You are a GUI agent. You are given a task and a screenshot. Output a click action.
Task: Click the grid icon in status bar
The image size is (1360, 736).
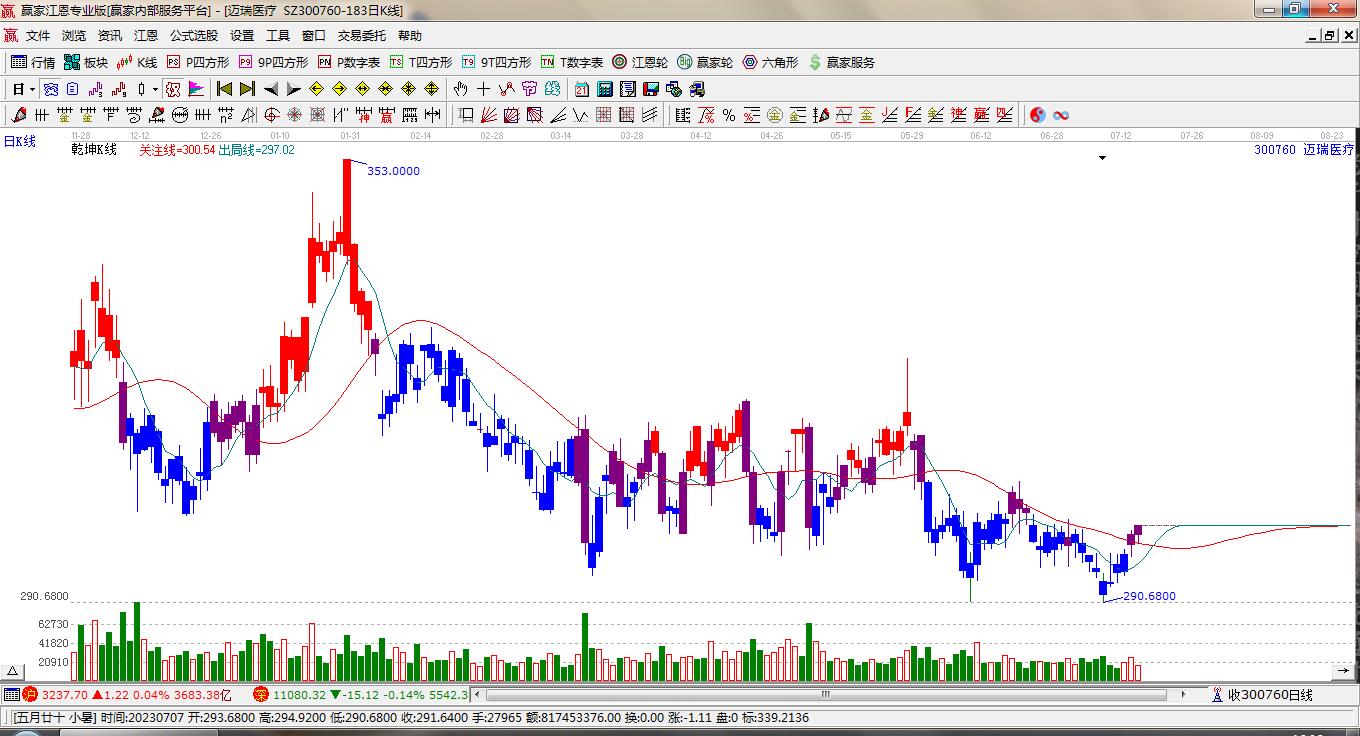click(11, 695)
